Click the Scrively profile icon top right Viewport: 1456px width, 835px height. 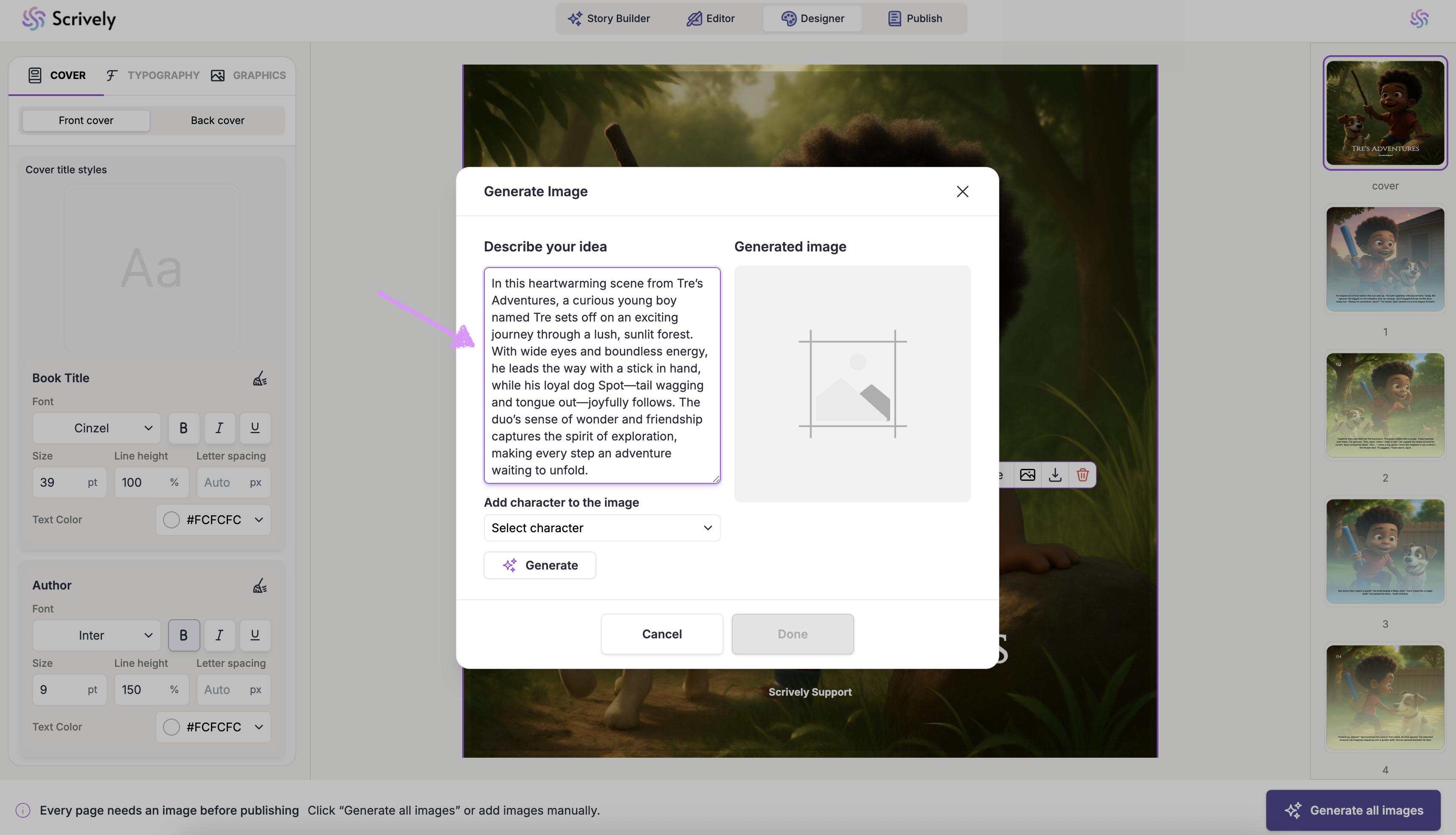coord(1419,18)
